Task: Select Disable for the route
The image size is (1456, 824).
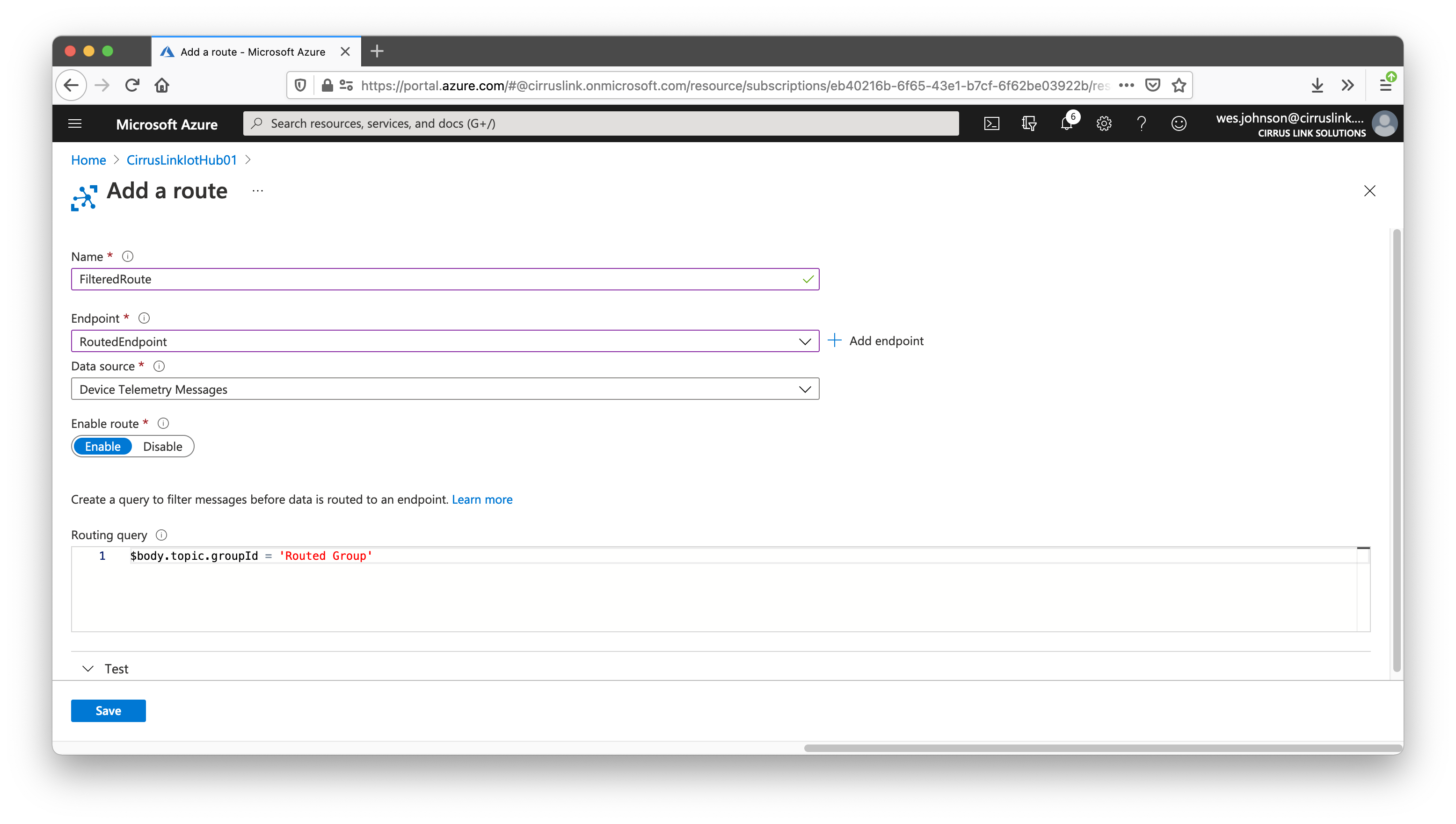Action: [x=162, y=447]
